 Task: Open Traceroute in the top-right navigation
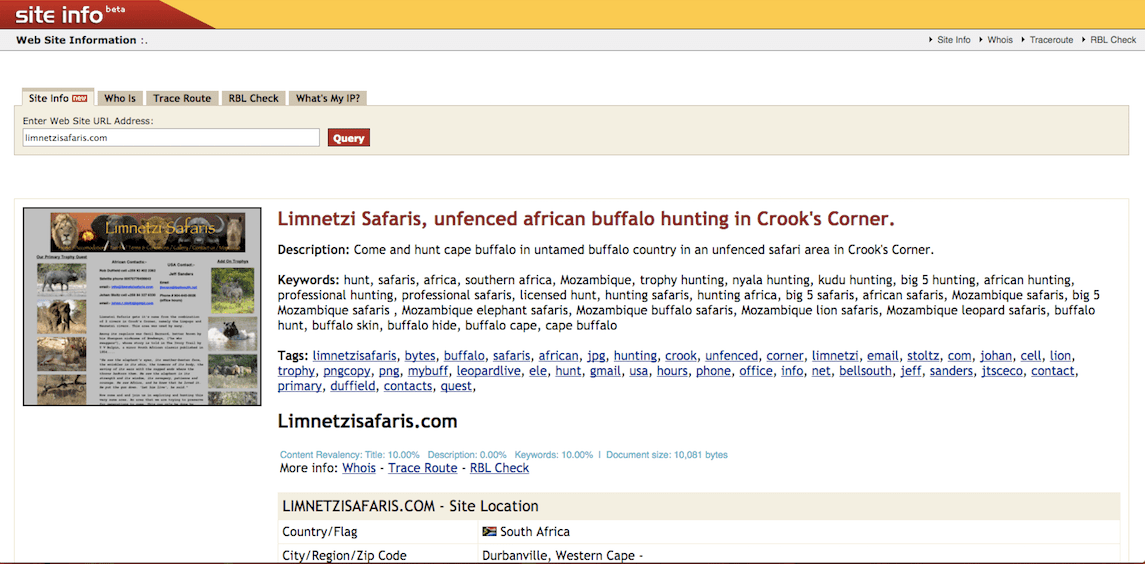point(1051,40)
